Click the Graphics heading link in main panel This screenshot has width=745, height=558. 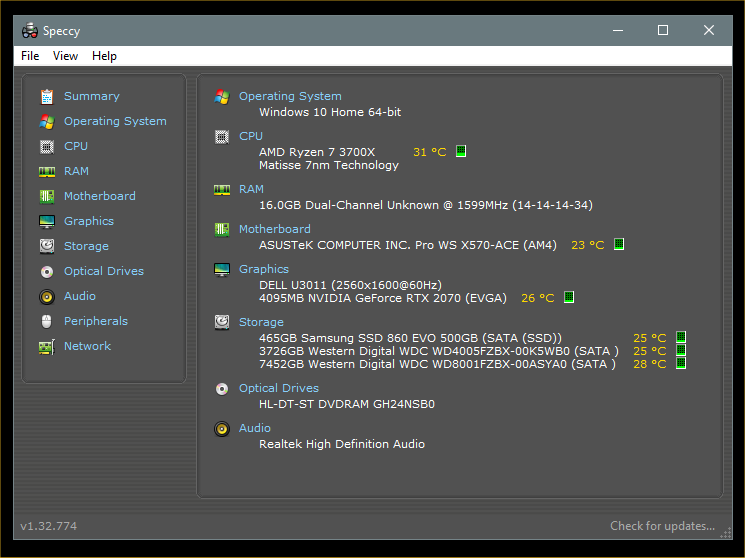click(x=264, y=269)
